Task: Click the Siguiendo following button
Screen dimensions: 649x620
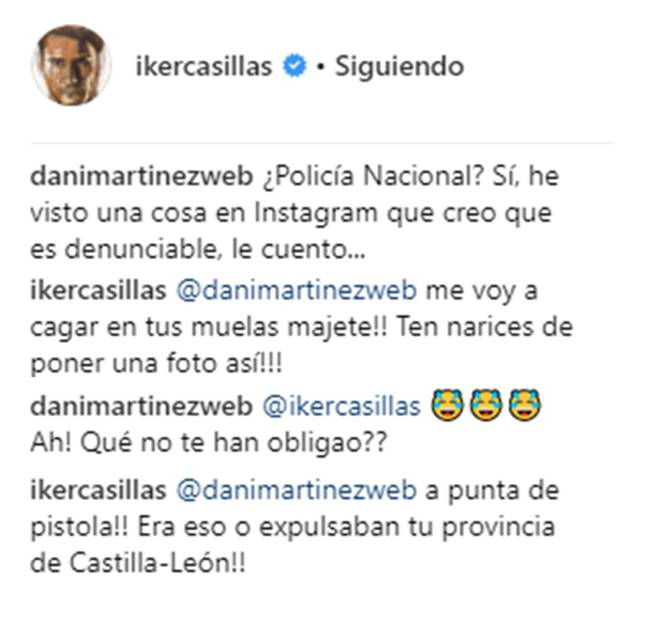Action: click(x=399, y=67)
